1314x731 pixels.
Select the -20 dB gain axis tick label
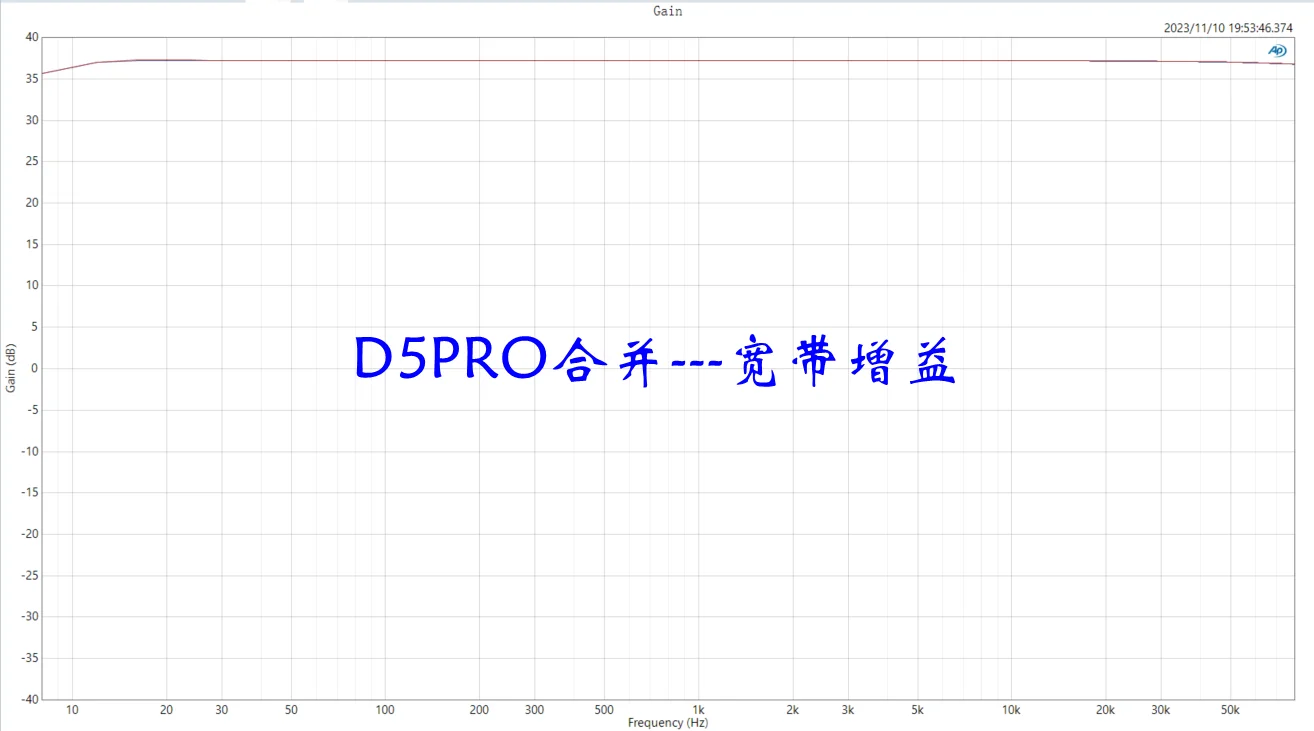pos(30,534)
